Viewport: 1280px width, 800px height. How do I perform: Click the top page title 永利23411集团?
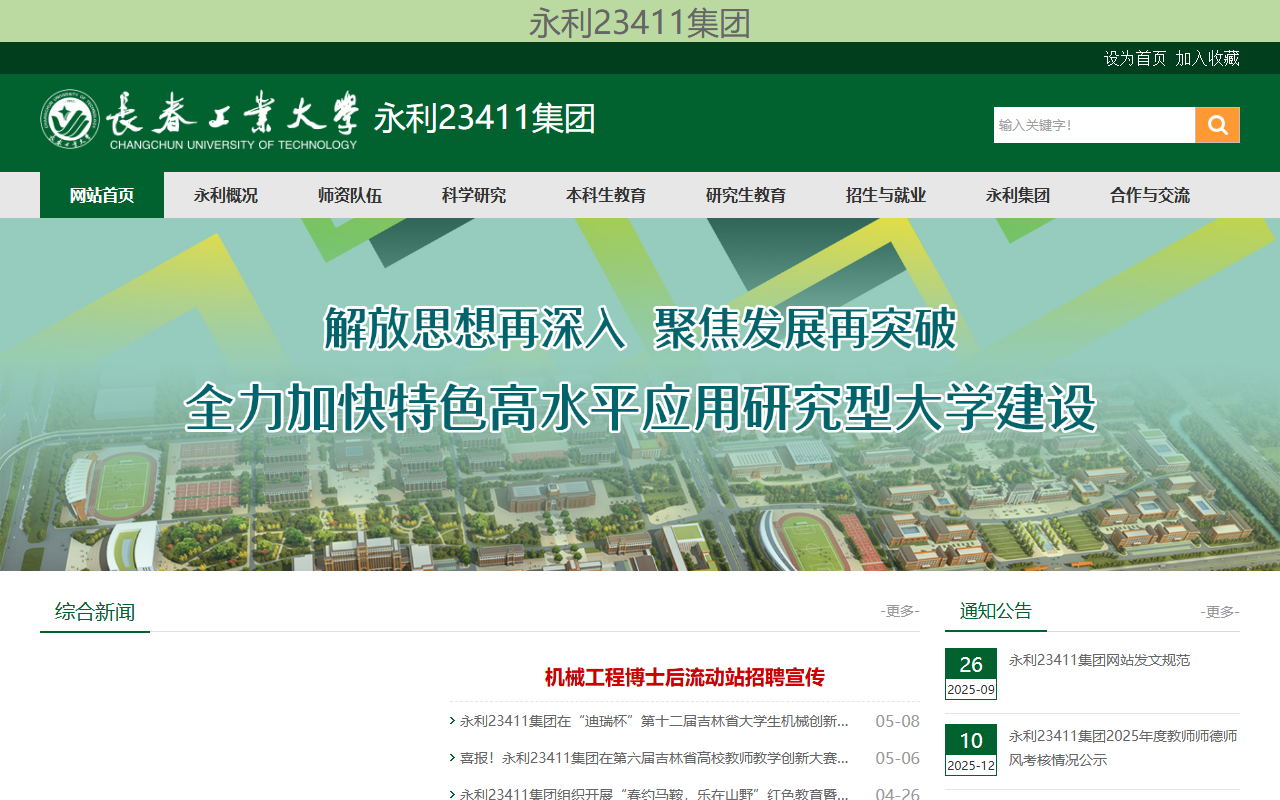pyautogui.click(x=640, y=22)
